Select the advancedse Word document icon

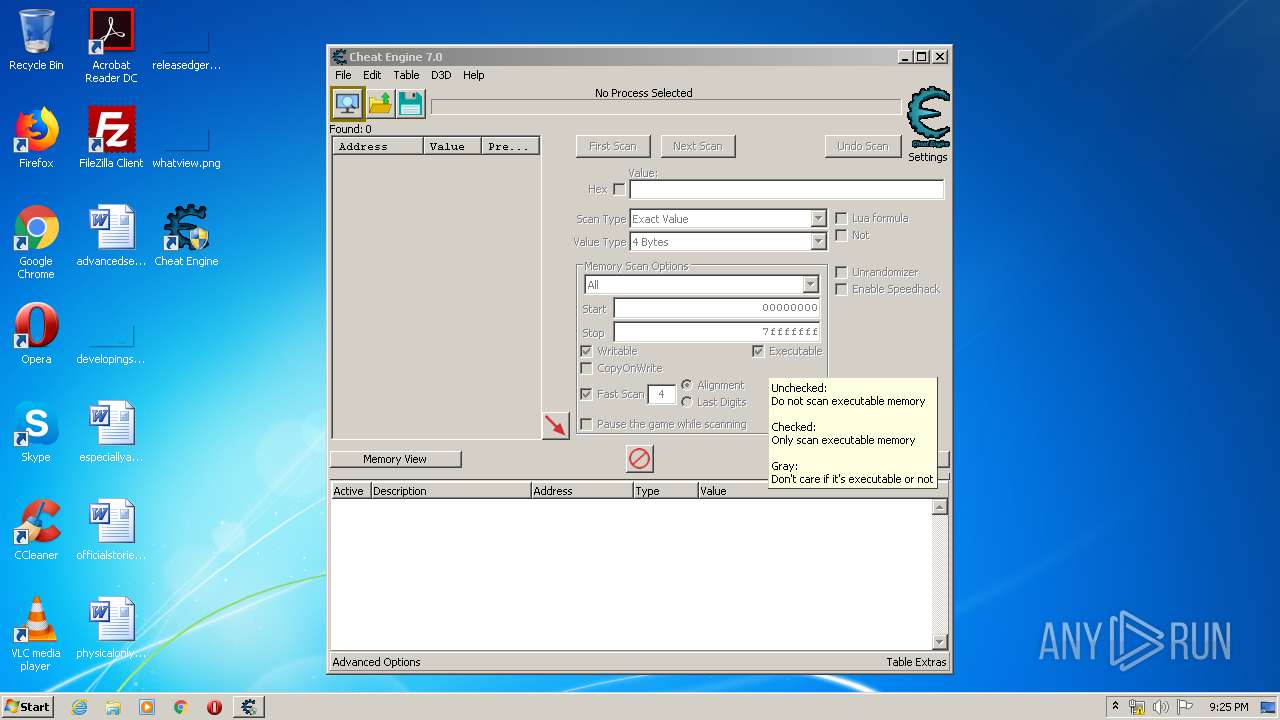coord(111,236)
